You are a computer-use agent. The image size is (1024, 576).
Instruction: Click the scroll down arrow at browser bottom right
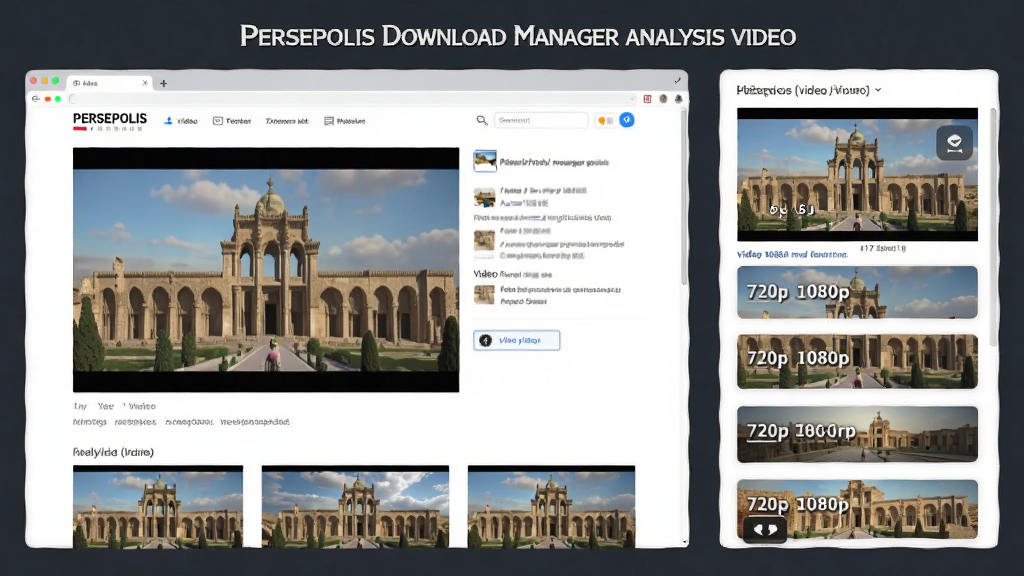(684, 541)
